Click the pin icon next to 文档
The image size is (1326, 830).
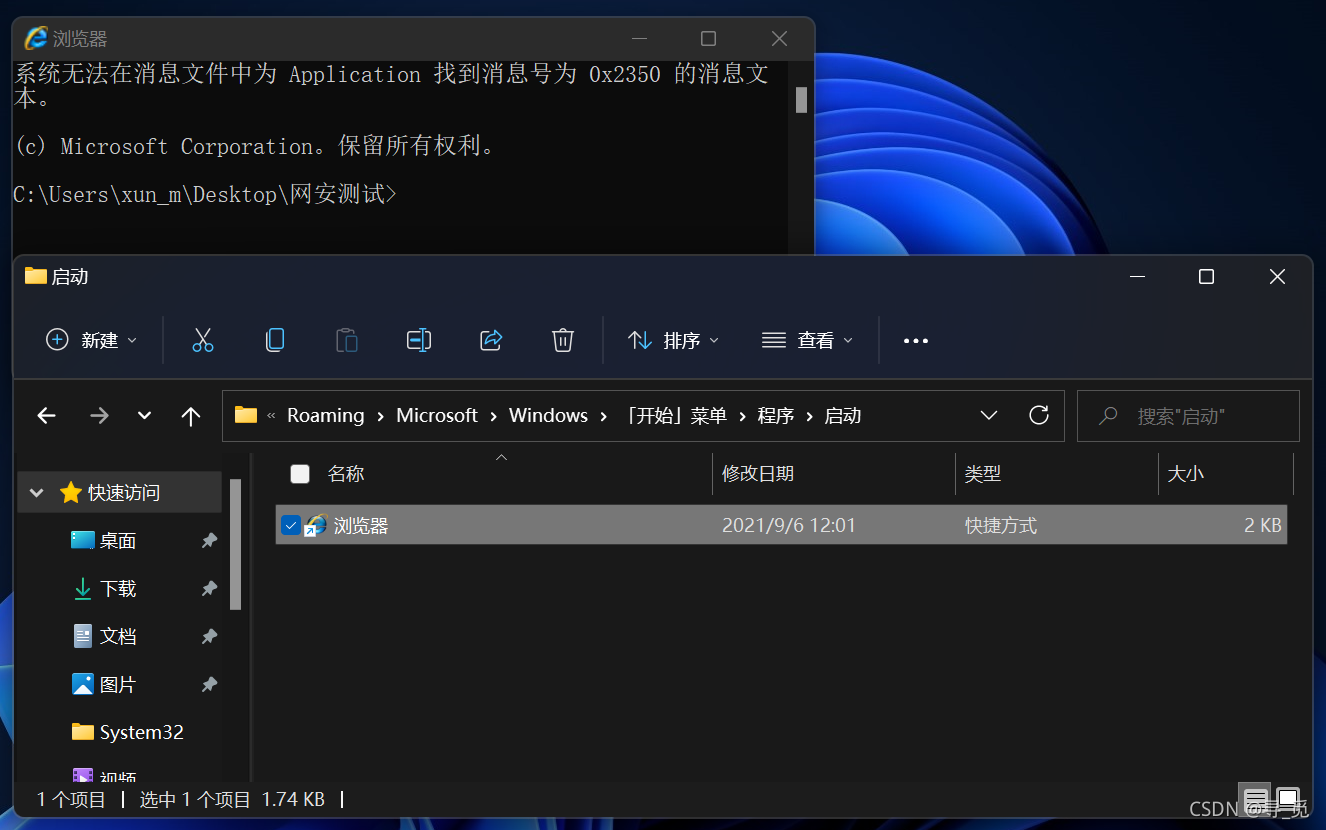click(209, 637)
